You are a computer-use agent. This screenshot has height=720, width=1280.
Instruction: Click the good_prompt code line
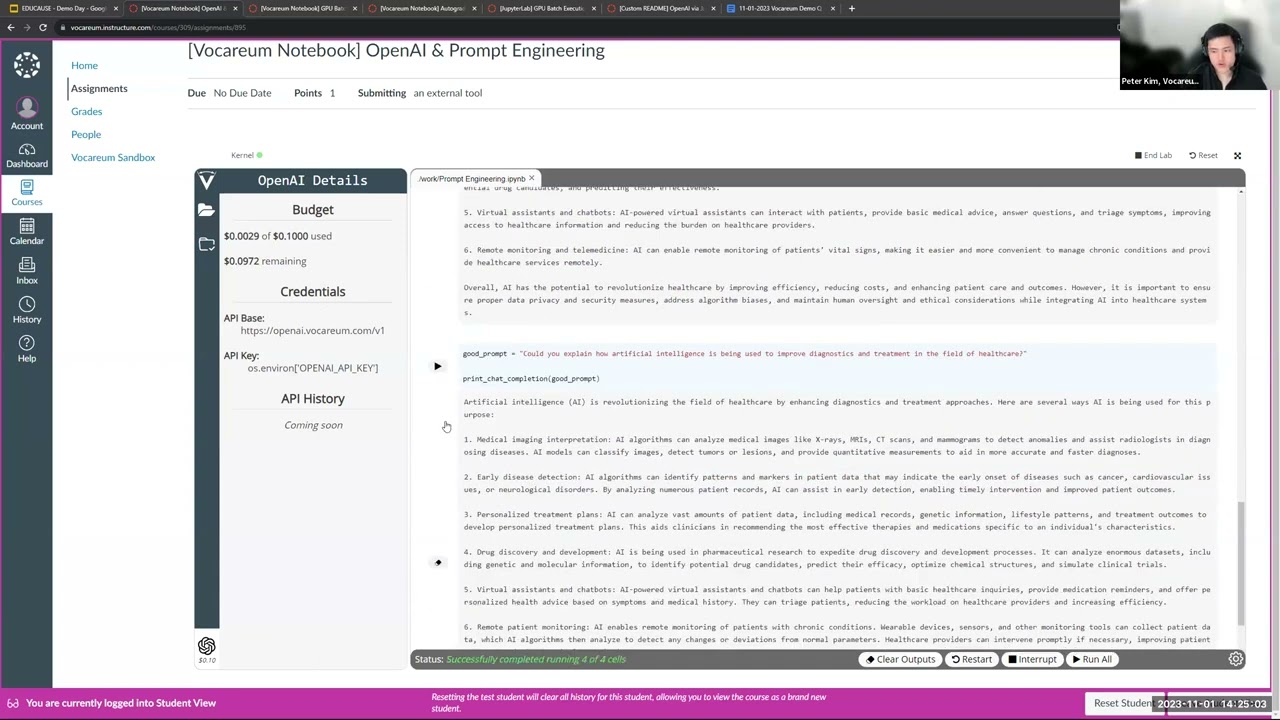click(x=744, y=353)
